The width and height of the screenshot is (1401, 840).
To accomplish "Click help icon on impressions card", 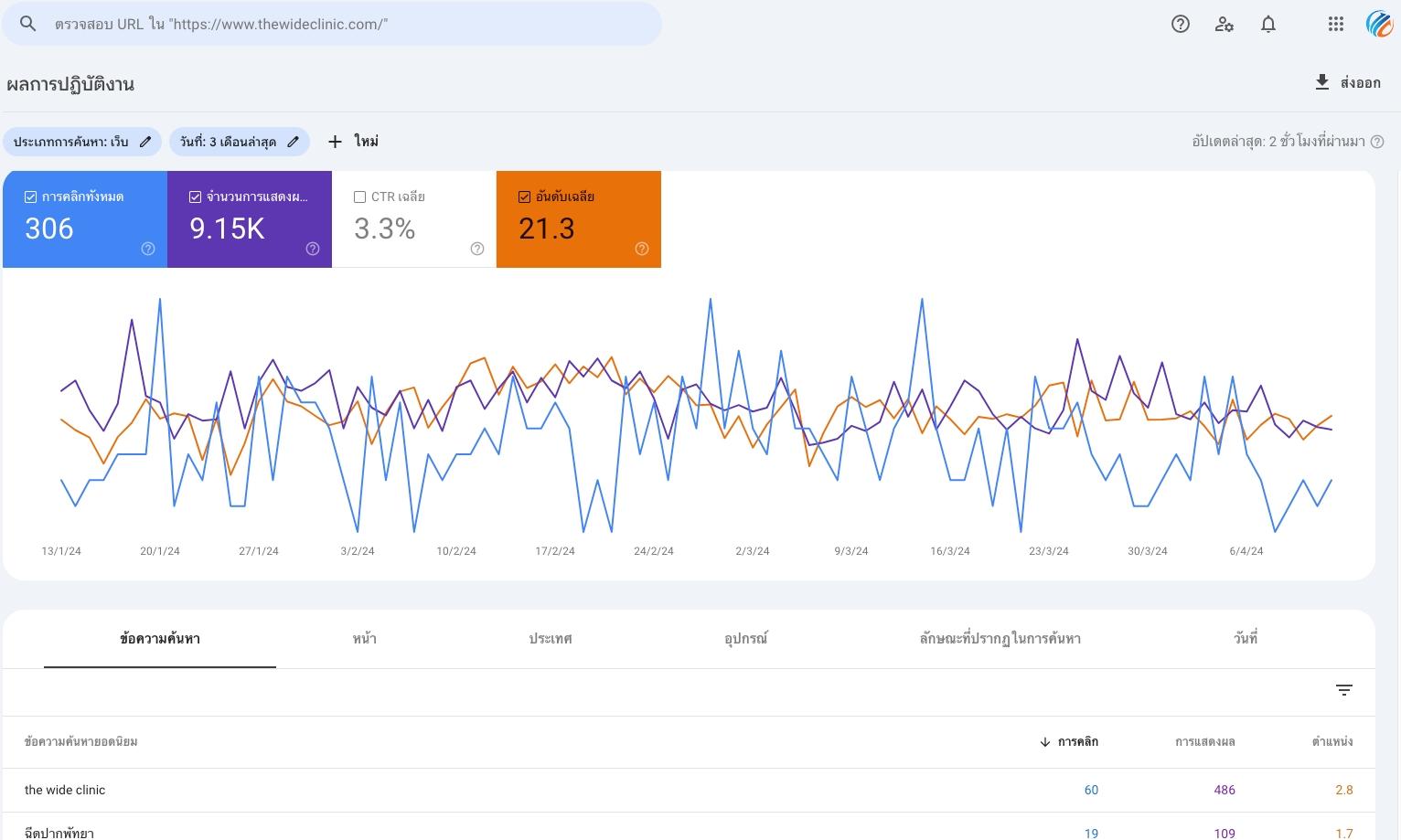I will (x=313, y=249).
